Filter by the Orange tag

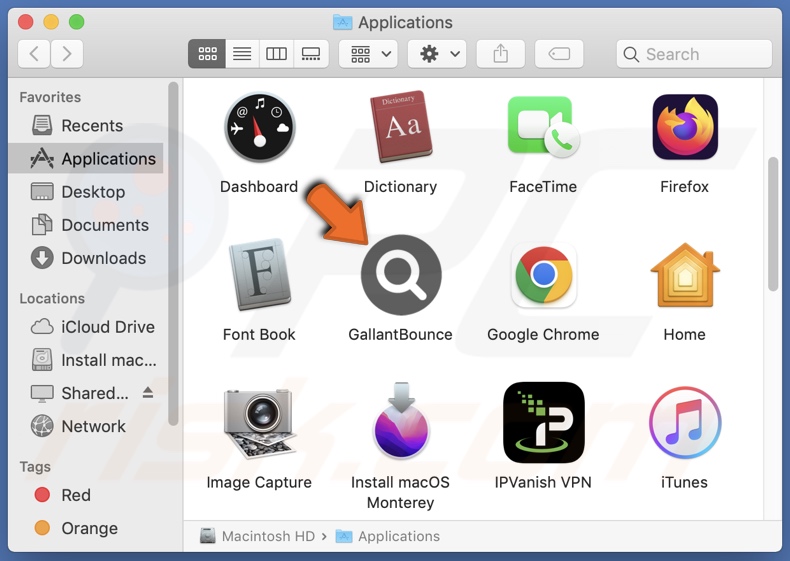[x=85, y=528]
